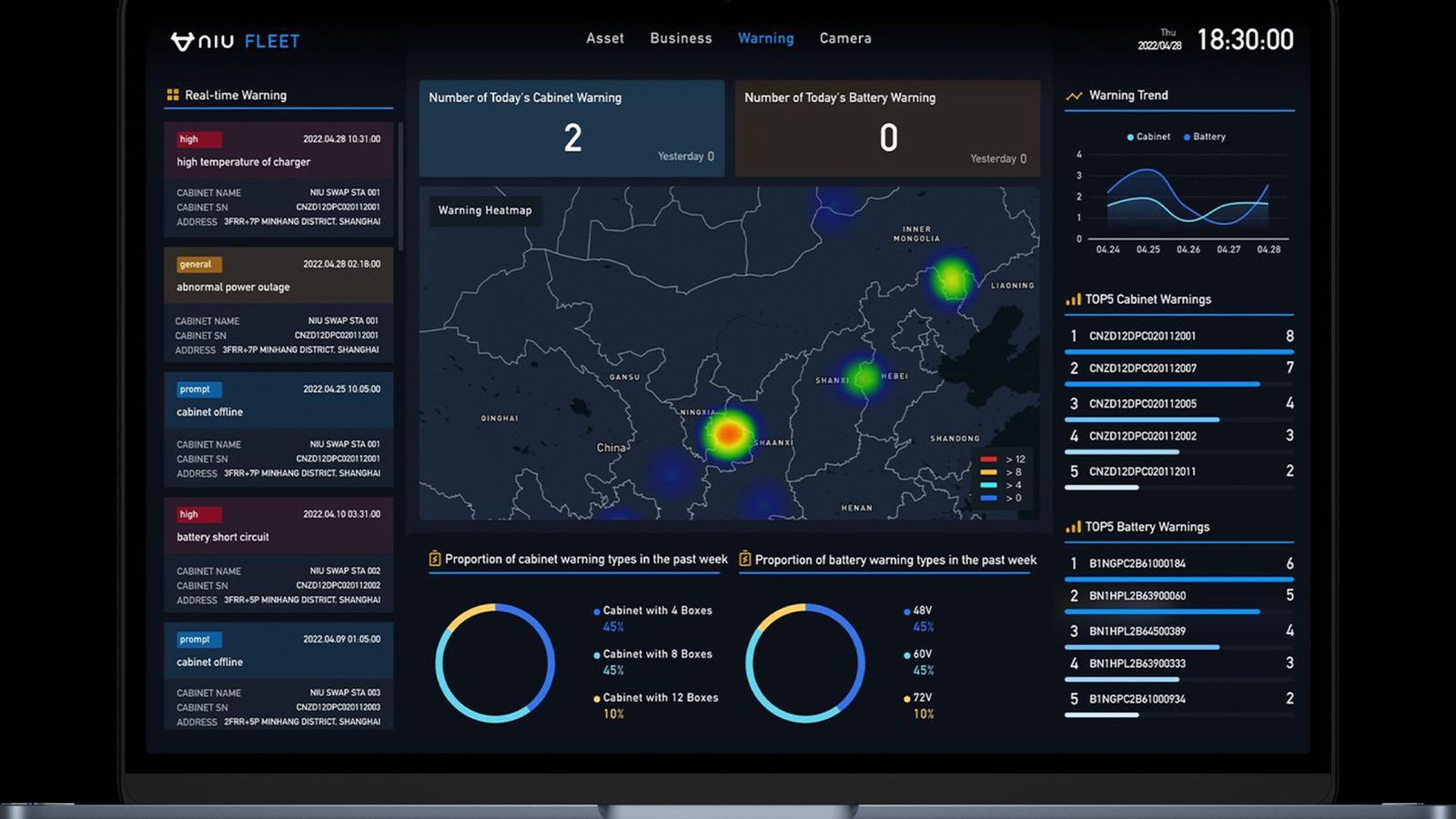Image resolution: width=1456 pixels, height=819 pixels.
Task: Toggle the 72V legend entry
Action: 921,698
